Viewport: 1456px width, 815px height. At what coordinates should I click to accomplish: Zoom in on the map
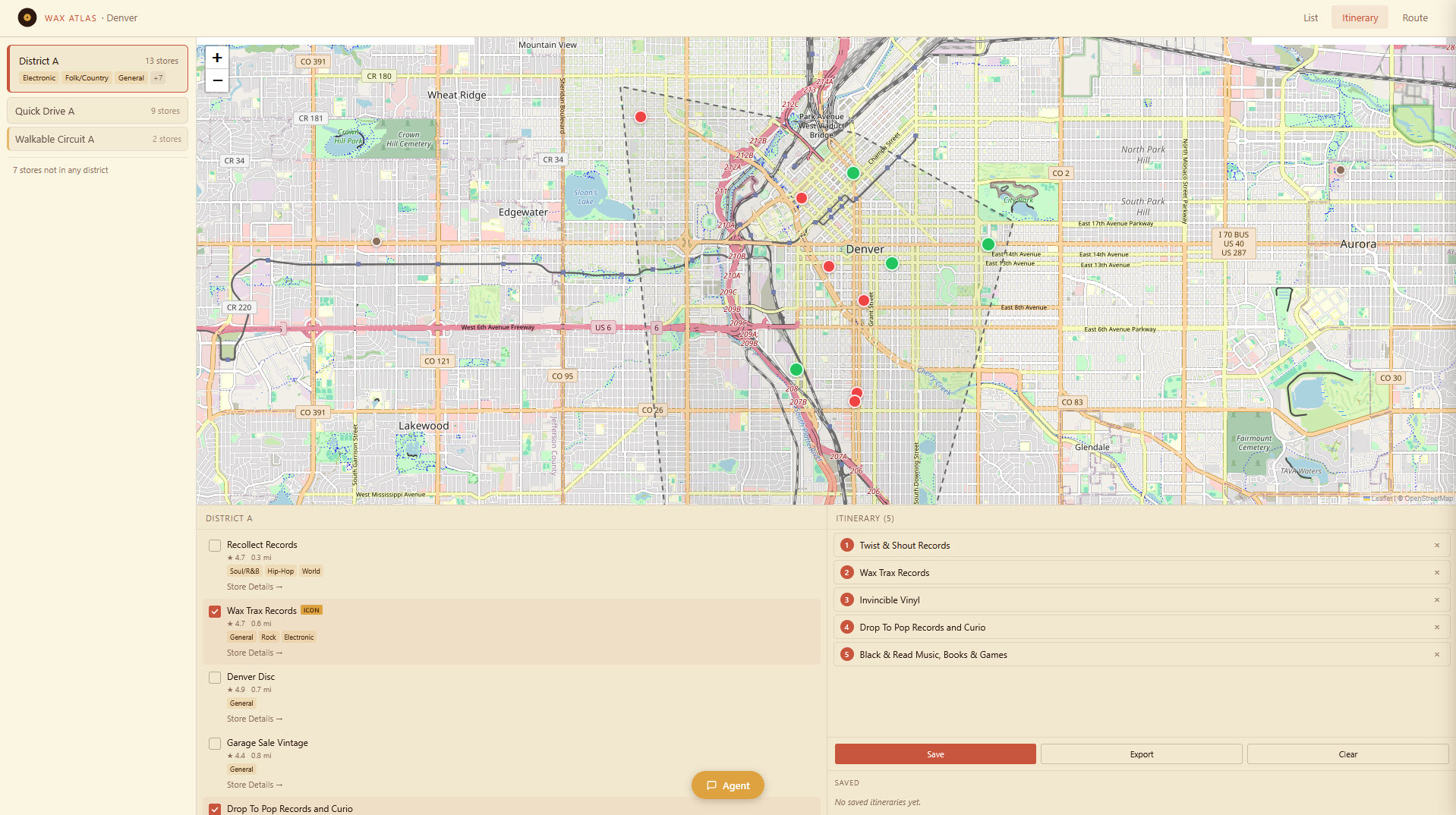[x=217, y=58]
